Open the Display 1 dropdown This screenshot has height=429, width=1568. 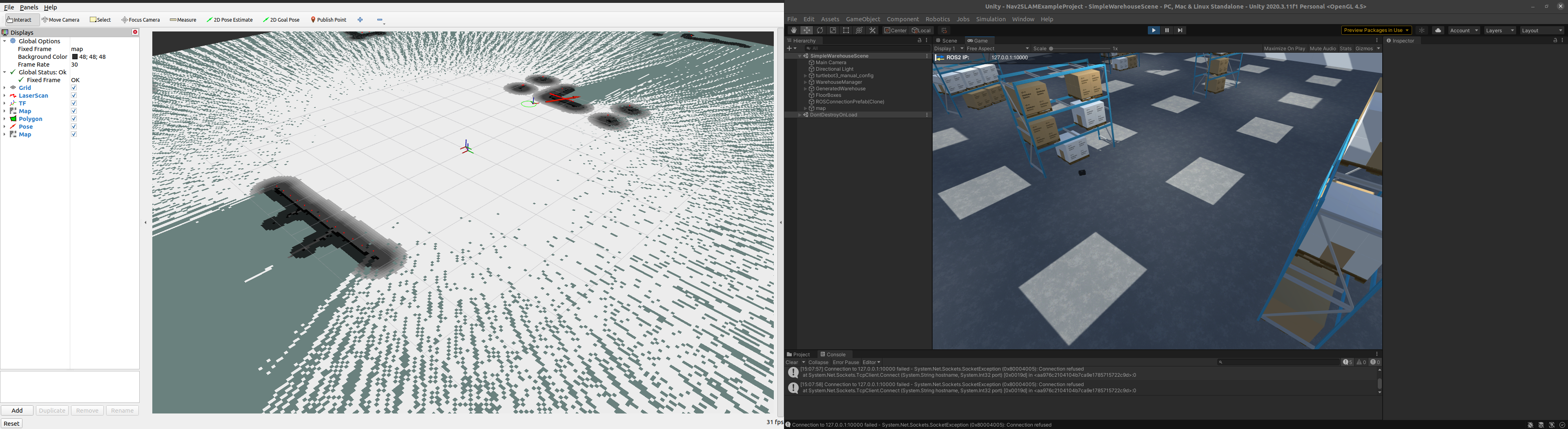(x=949, y=49)
